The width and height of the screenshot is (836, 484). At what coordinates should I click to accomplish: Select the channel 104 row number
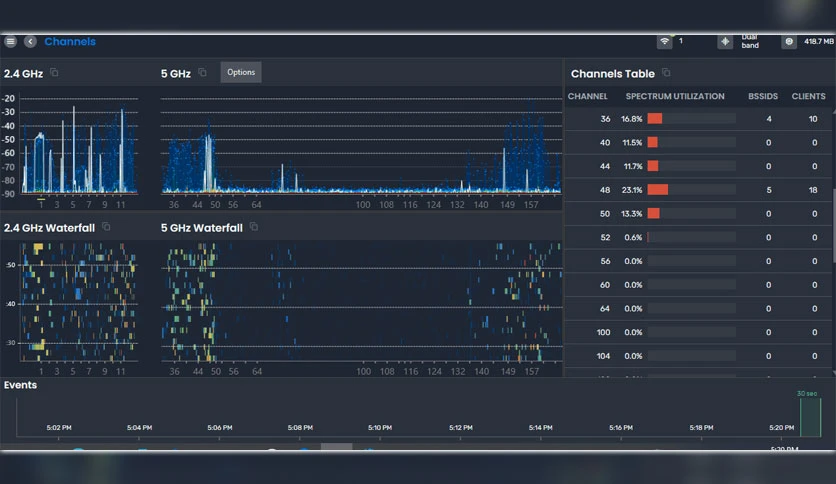(604, 356)
